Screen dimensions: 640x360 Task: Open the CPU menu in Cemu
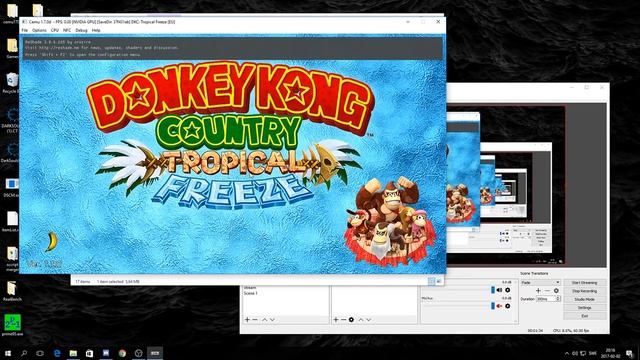point(55,30)
